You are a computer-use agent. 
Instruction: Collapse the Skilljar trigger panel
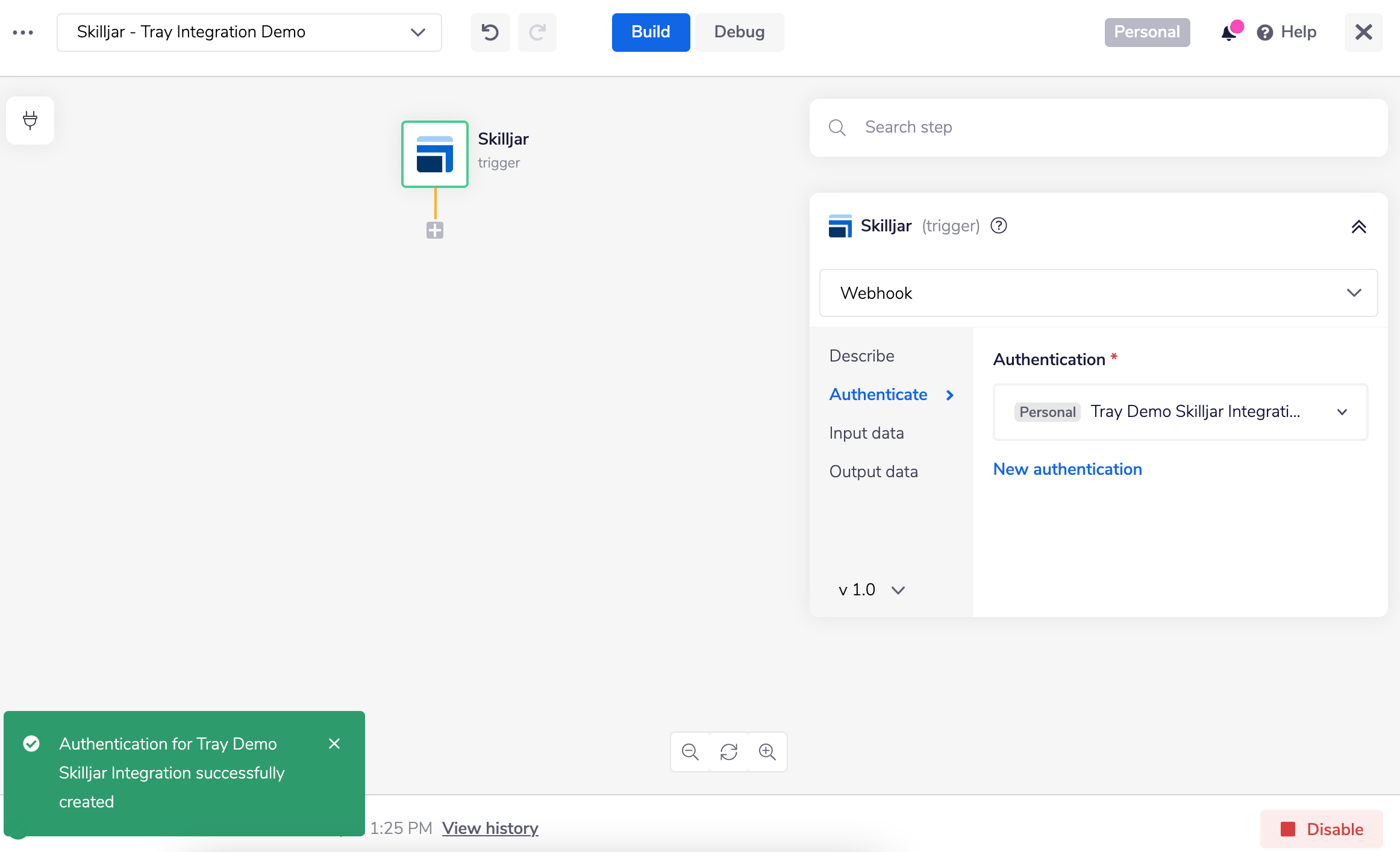point(1358,227)
